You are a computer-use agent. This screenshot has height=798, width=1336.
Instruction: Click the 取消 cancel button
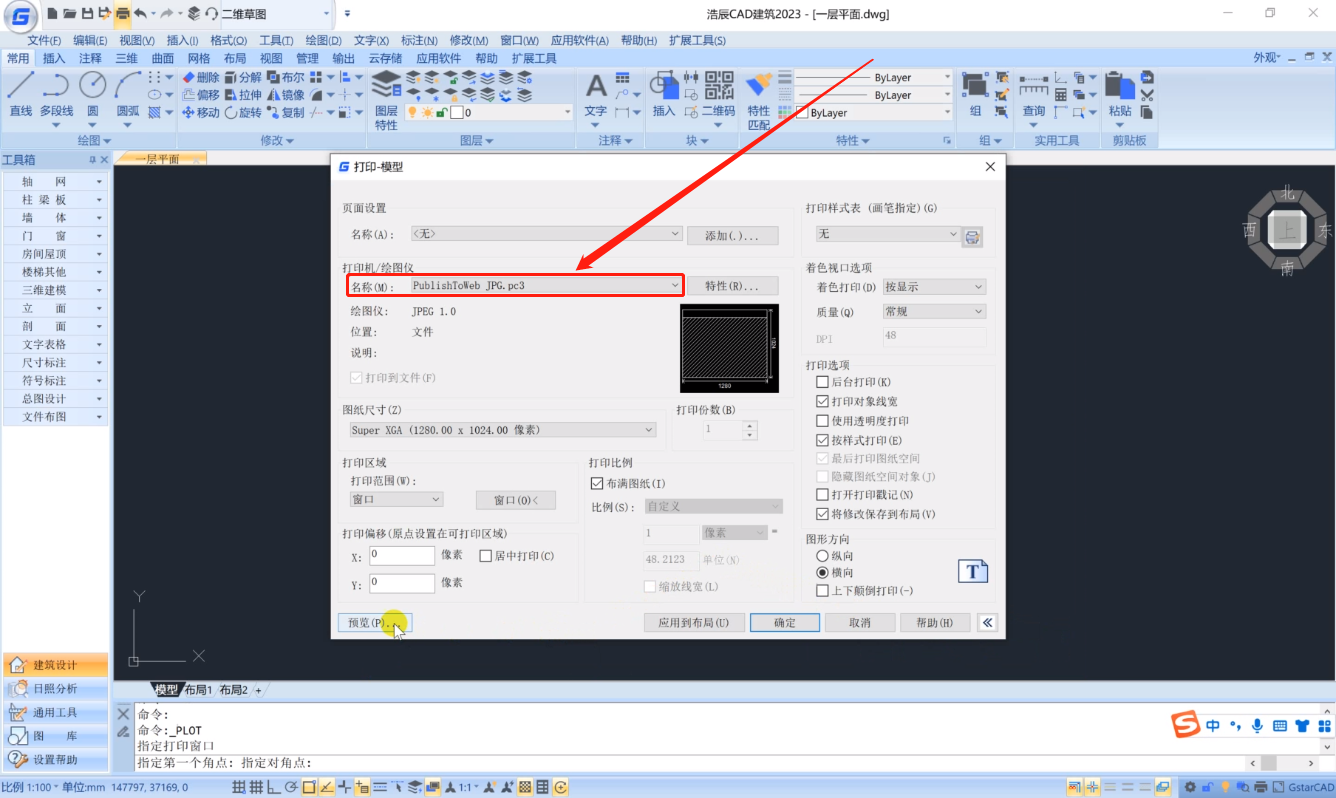click(859, 622)
